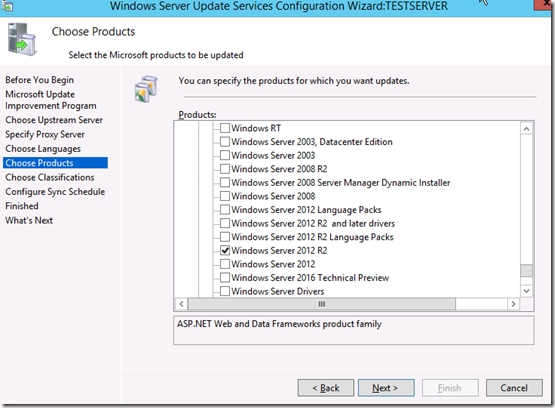Click the horizontal scroll right arrow
555x408 pixels.
point(513,304)
